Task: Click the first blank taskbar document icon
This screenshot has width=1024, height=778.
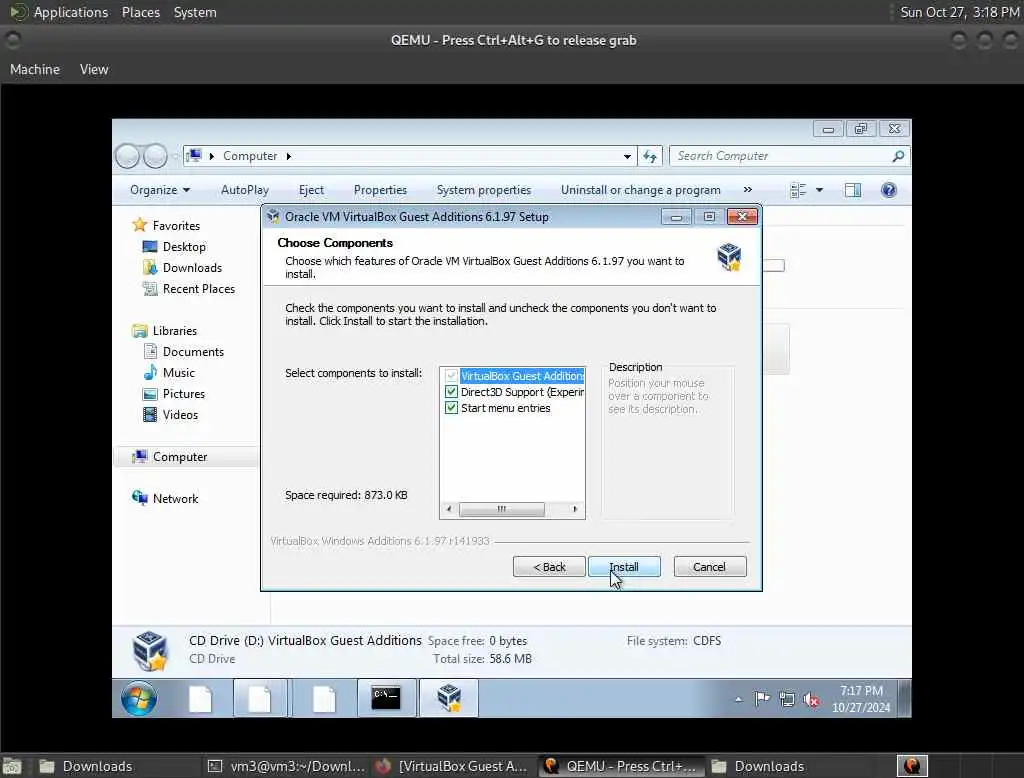Action: [x=200, y=698]
